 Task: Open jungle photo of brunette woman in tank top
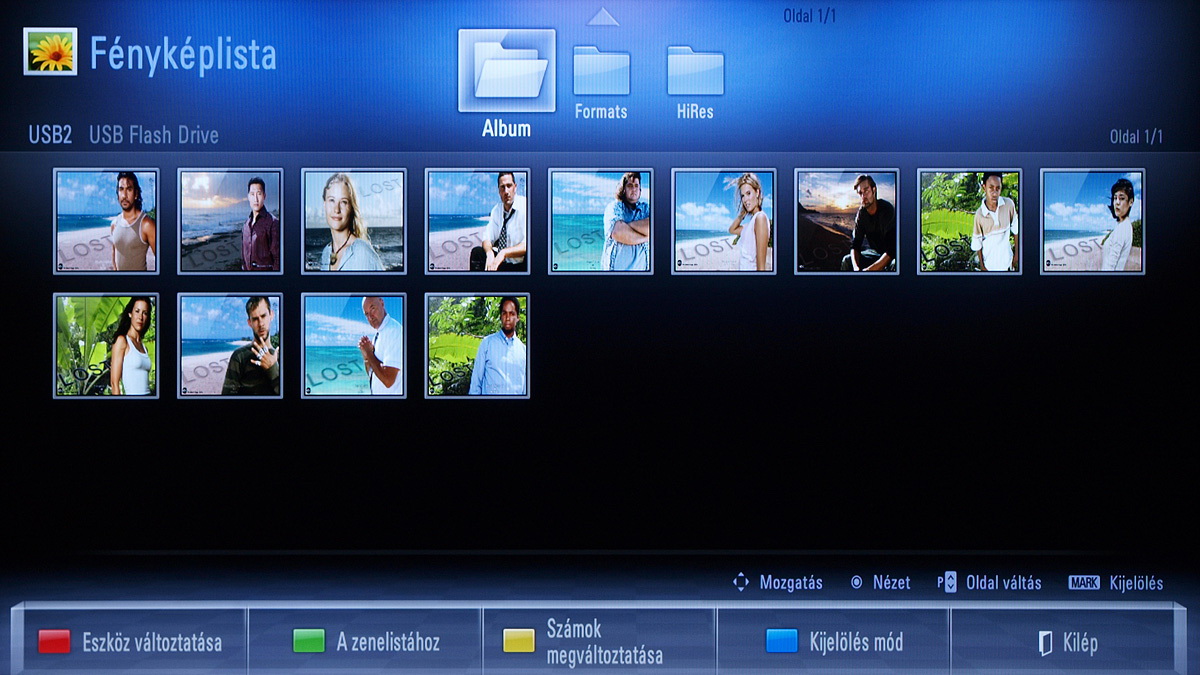tap(106, 346)
